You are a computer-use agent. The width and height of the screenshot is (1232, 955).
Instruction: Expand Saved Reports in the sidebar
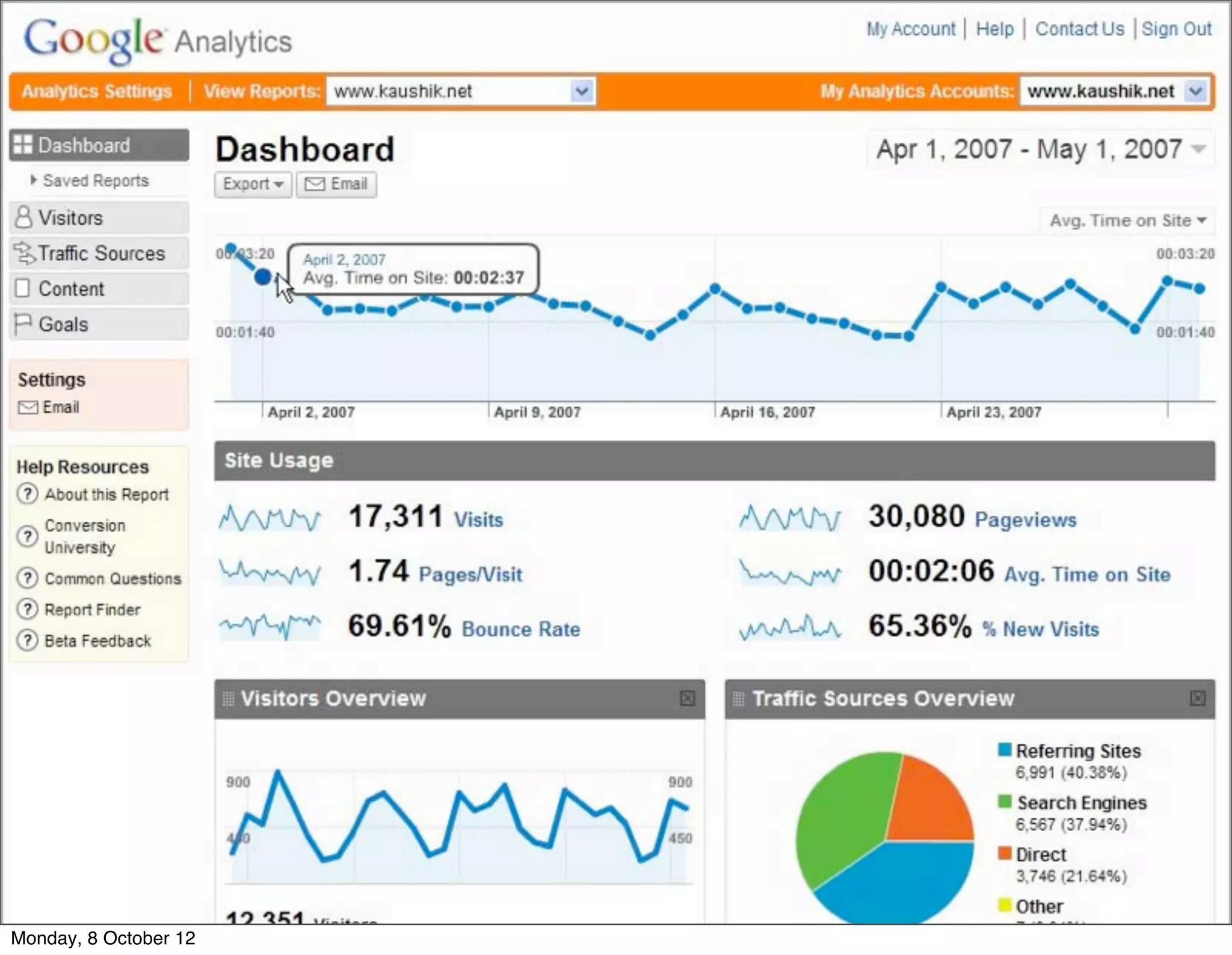[34, 180]
